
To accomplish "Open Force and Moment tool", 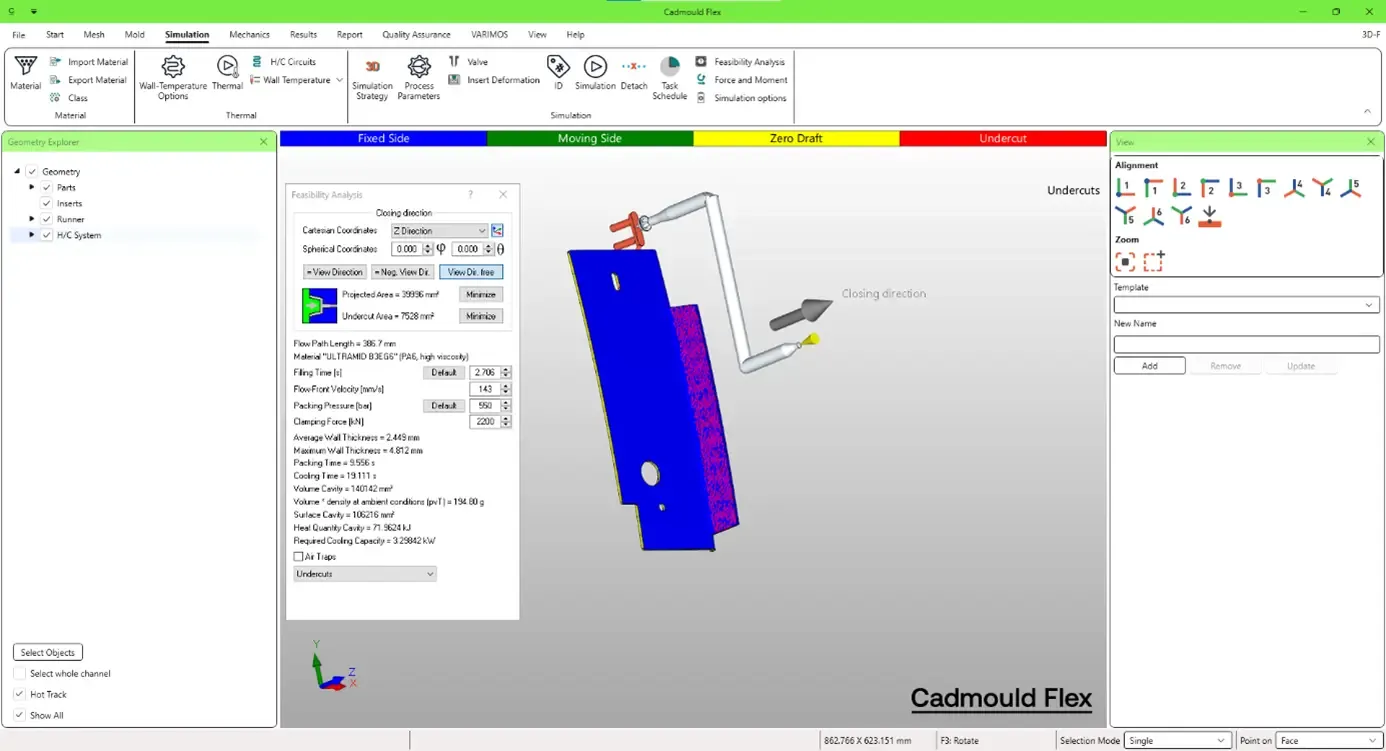I will [x=742, y=80].
